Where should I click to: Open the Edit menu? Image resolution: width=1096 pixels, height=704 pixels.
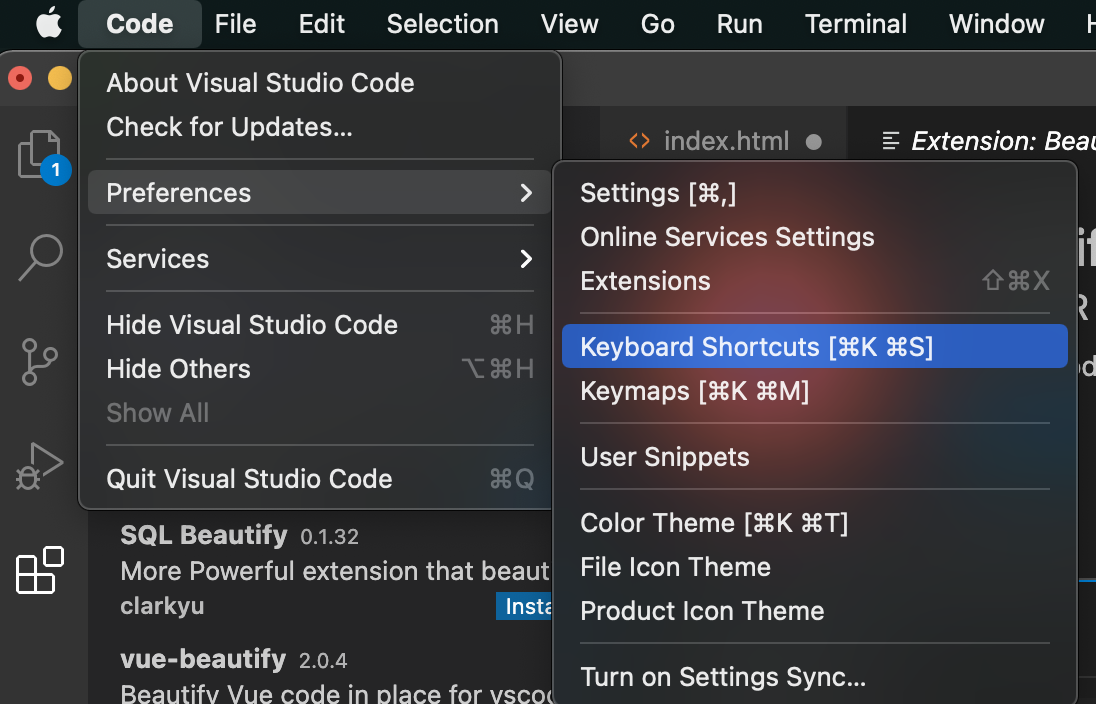(322, 24)
